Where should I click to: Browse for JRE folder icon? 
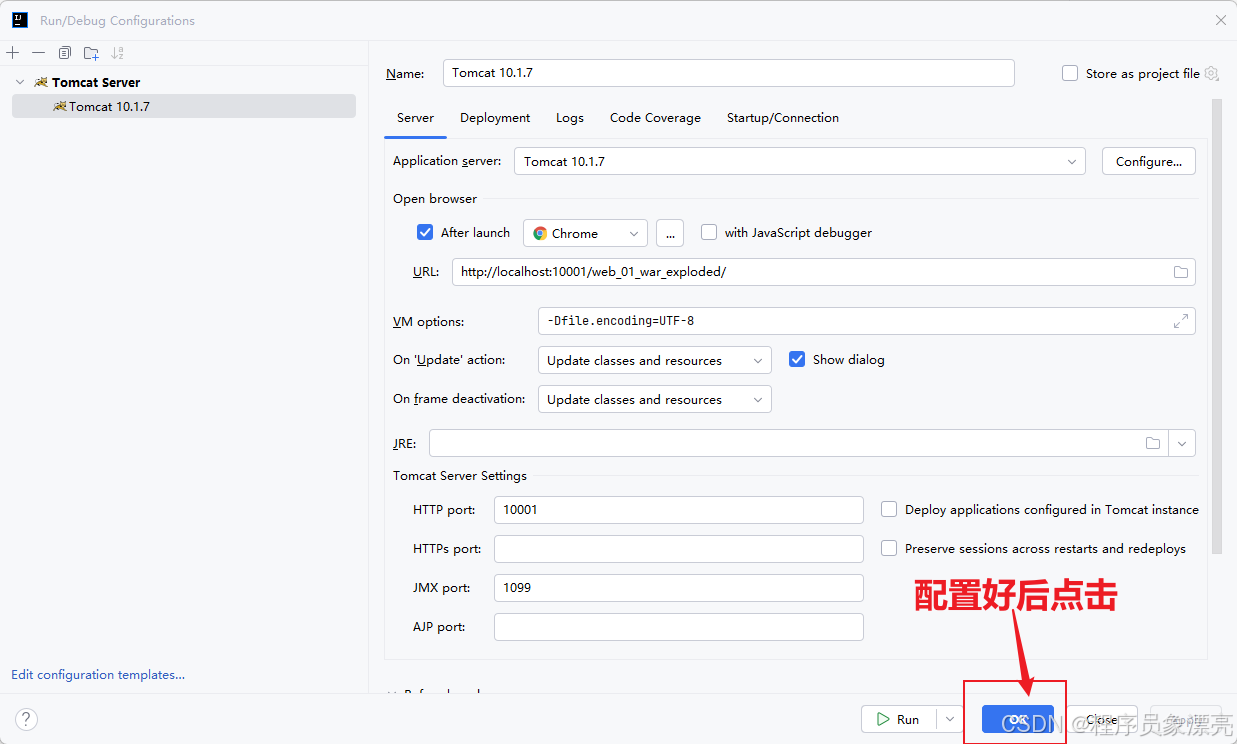(x=1153, y=443)
